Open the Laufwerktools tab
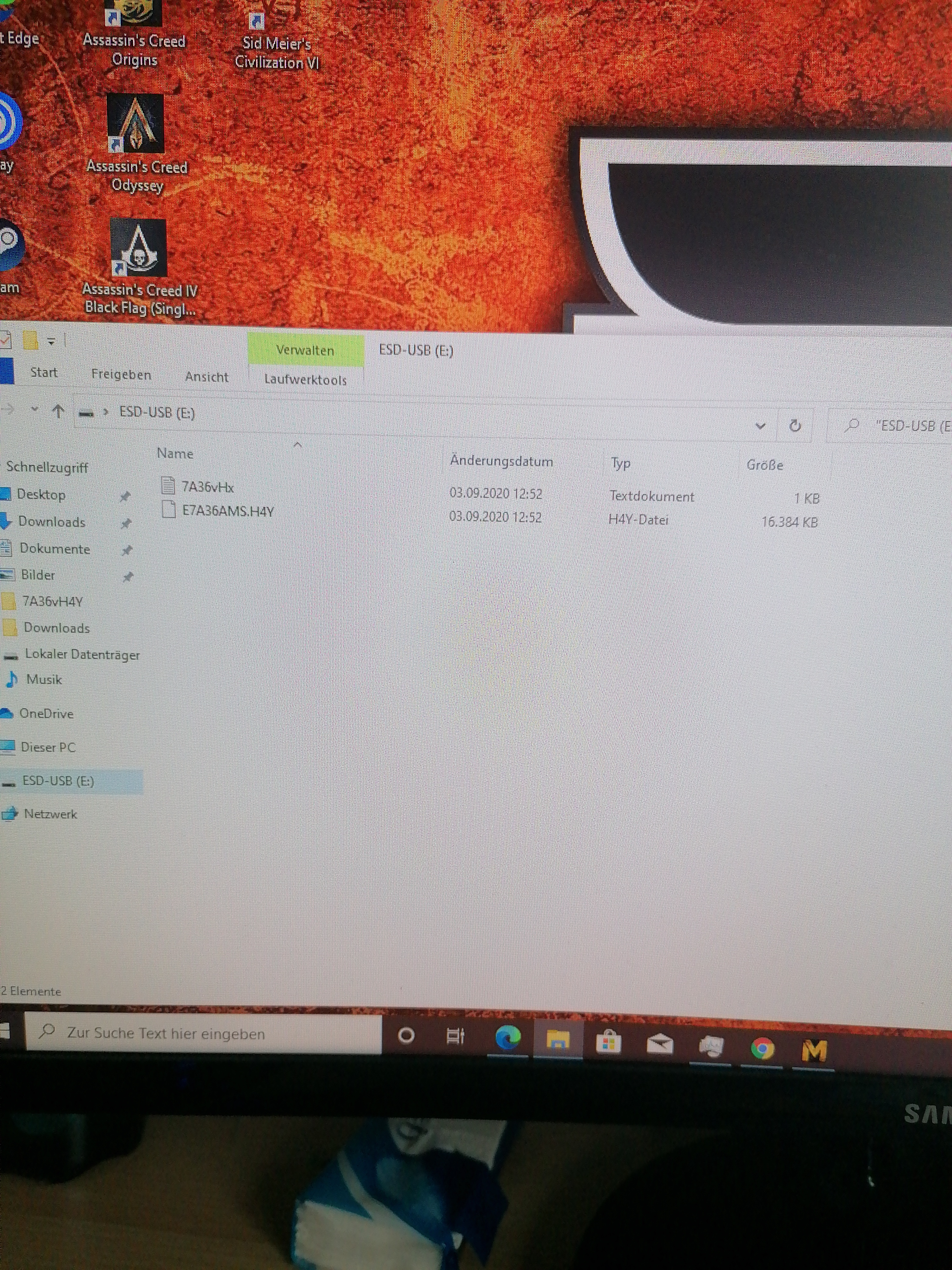The image size is (952, 1270). pos(305,379)
